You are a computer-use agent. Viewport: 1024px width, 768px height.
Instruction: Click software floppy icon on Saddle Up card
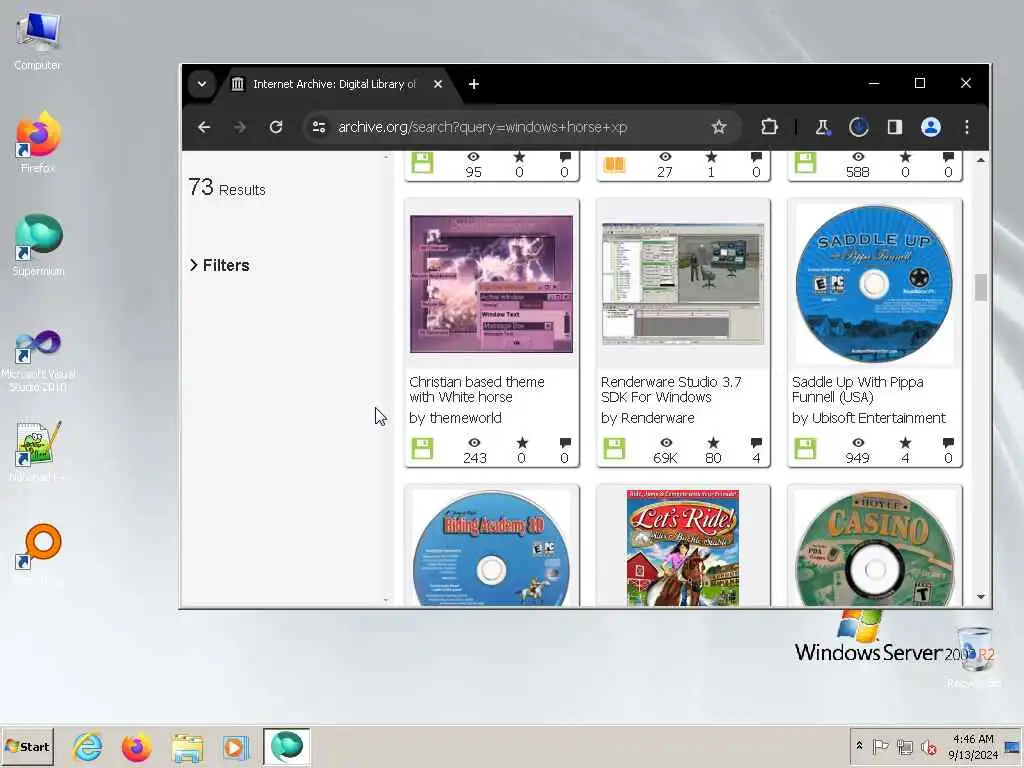click(805, 449)
